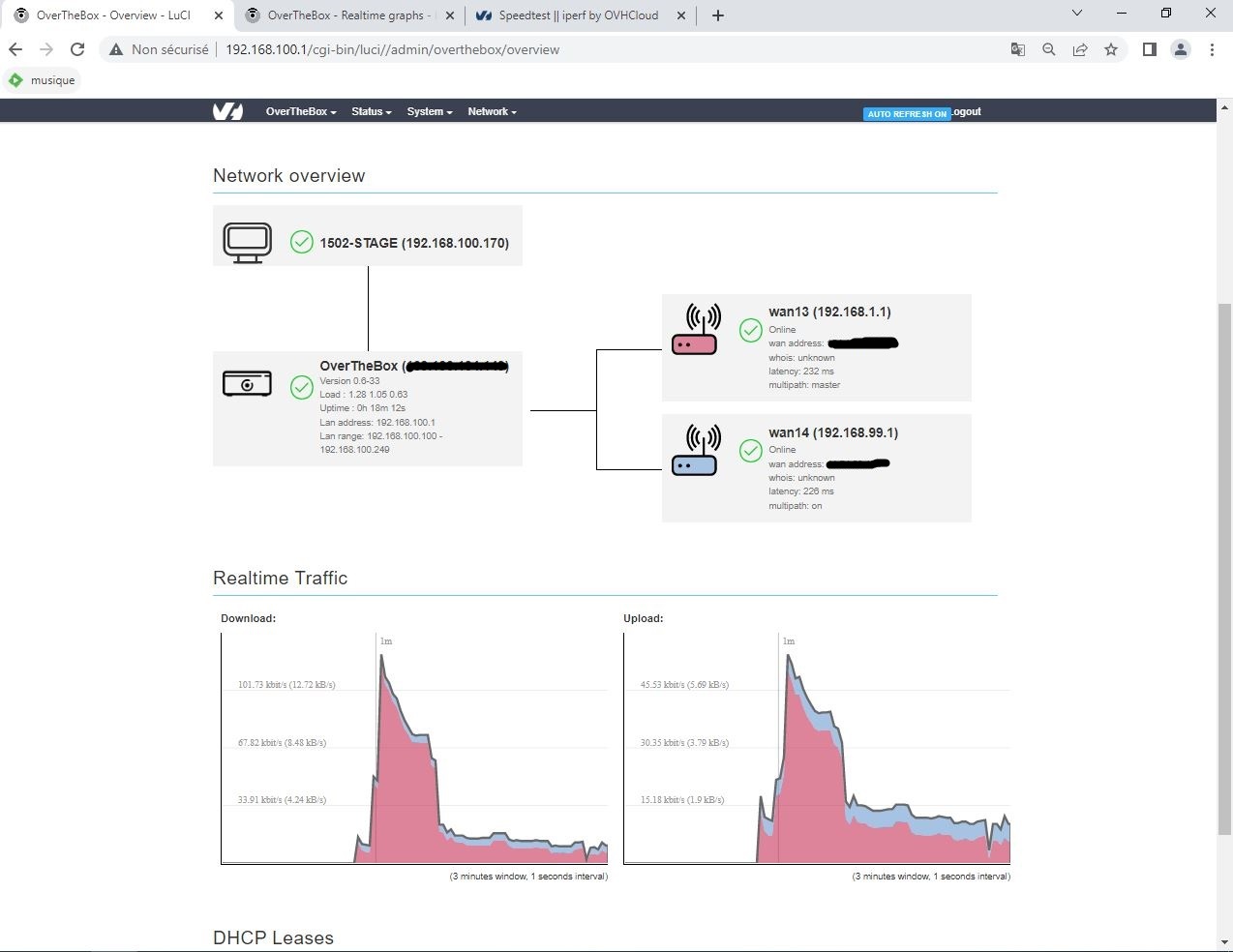
Task: Click the OverTheBox device icon
Action: 247,384
